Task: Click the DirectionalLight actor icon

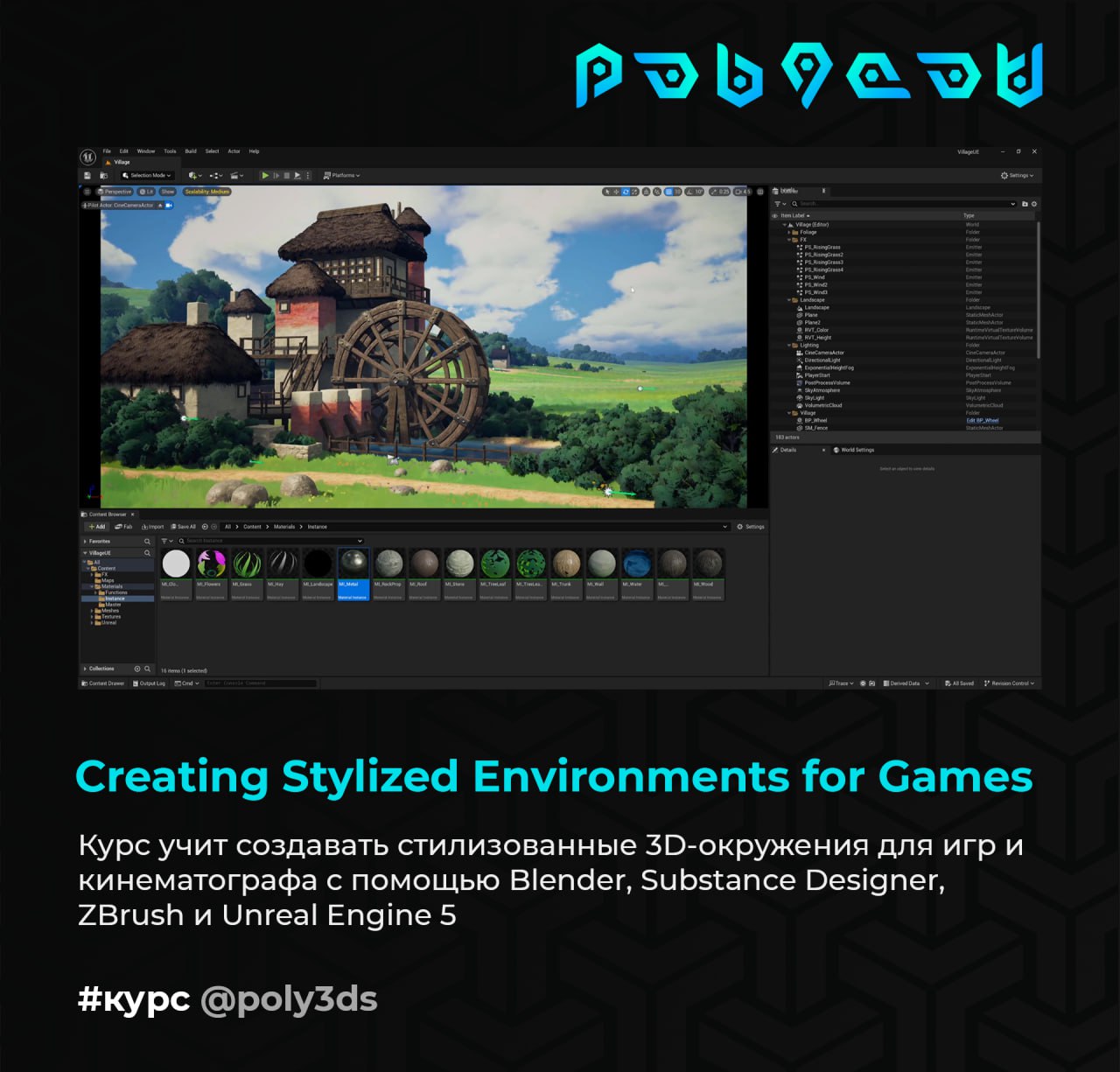Action: 800,361
